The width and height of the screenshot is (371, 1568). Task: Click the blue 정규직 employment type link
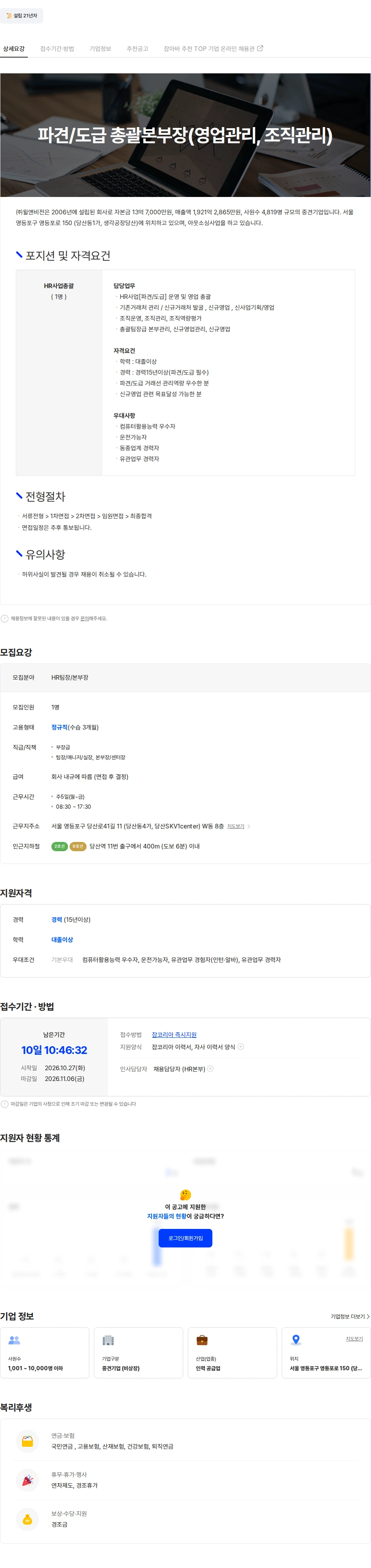(59, 727)
